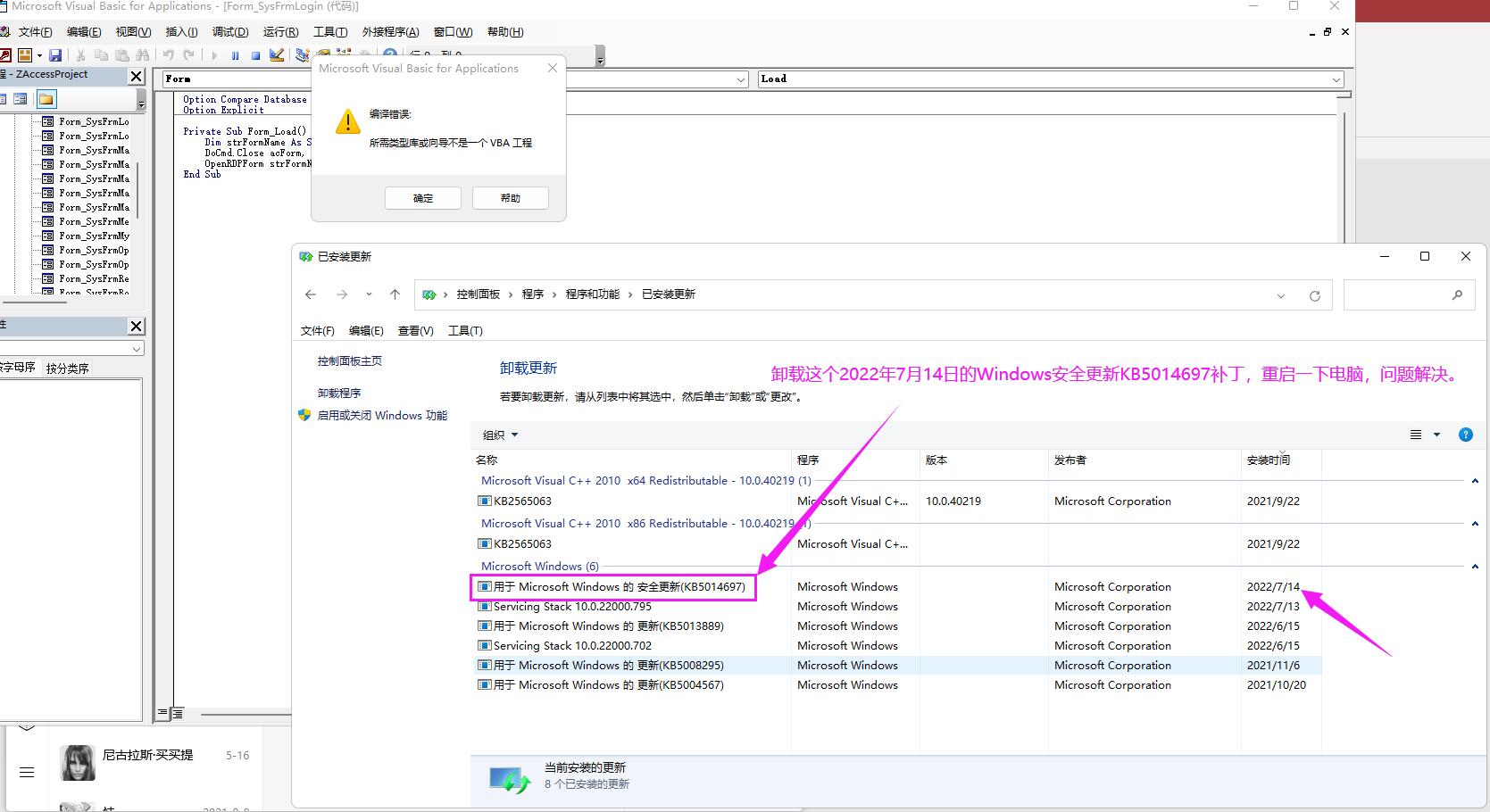Click 确定 in compile error dialog

423,198
